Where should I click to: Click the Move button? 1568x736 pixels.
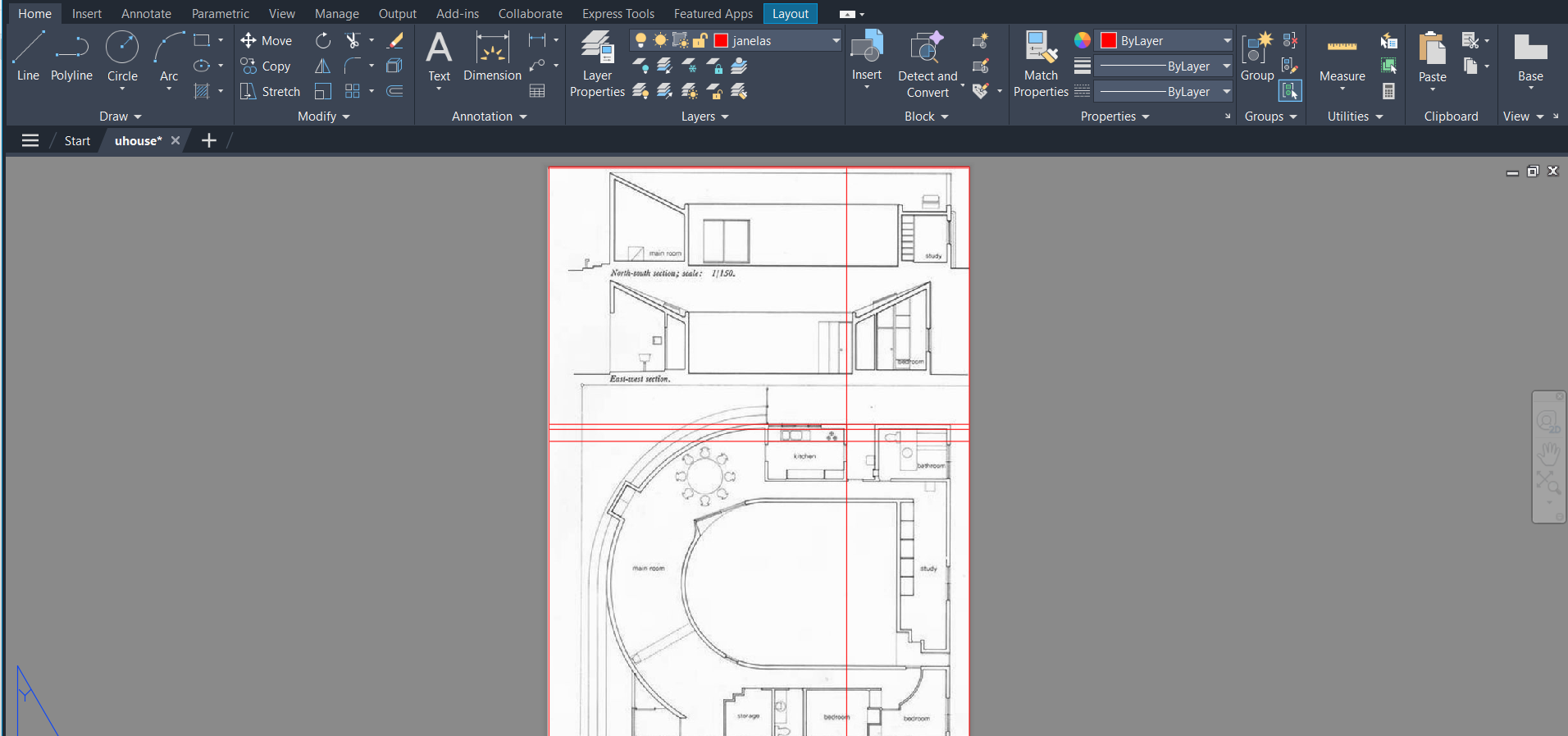pyautogui.click(x=267, y=40)
